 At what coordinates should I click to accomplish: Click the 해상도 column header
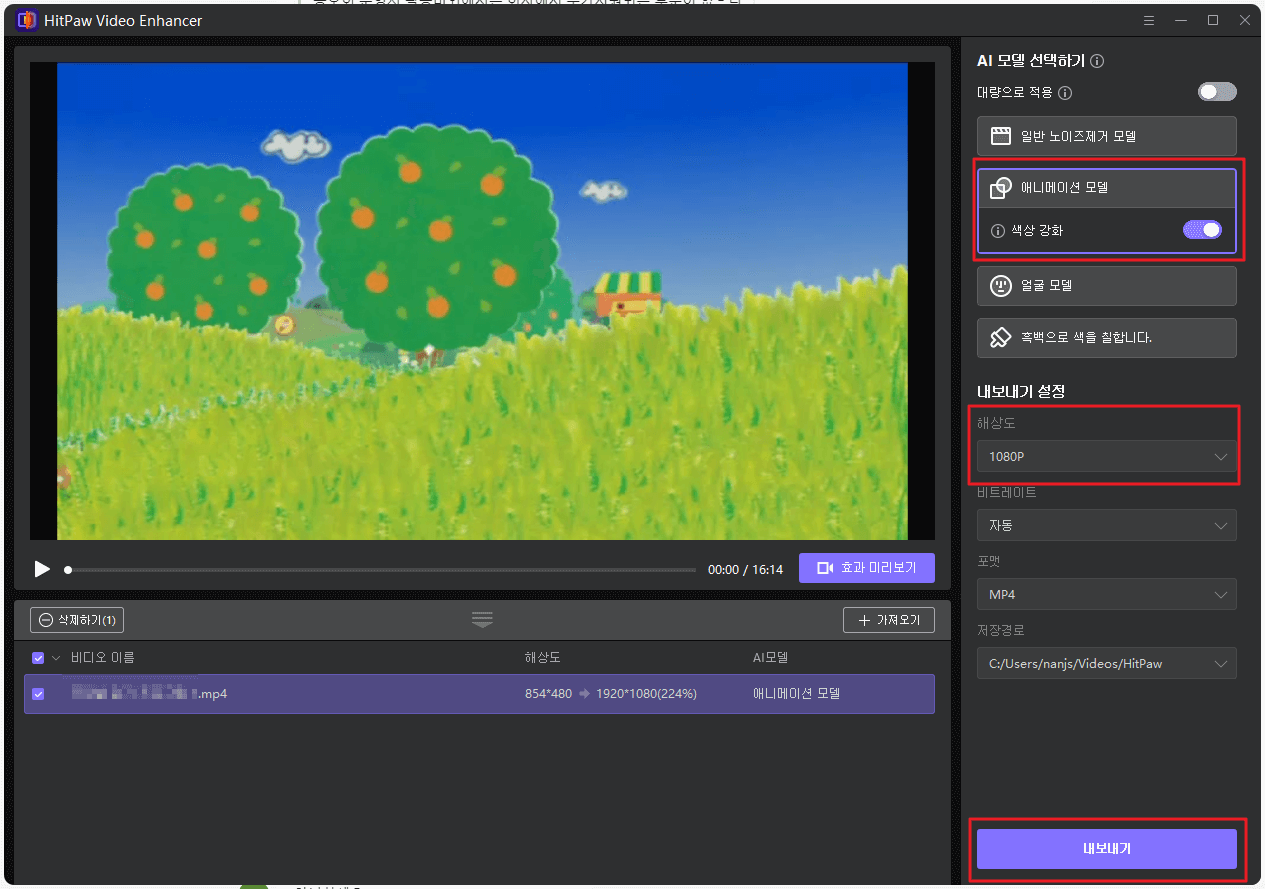(x=541, y=658)
